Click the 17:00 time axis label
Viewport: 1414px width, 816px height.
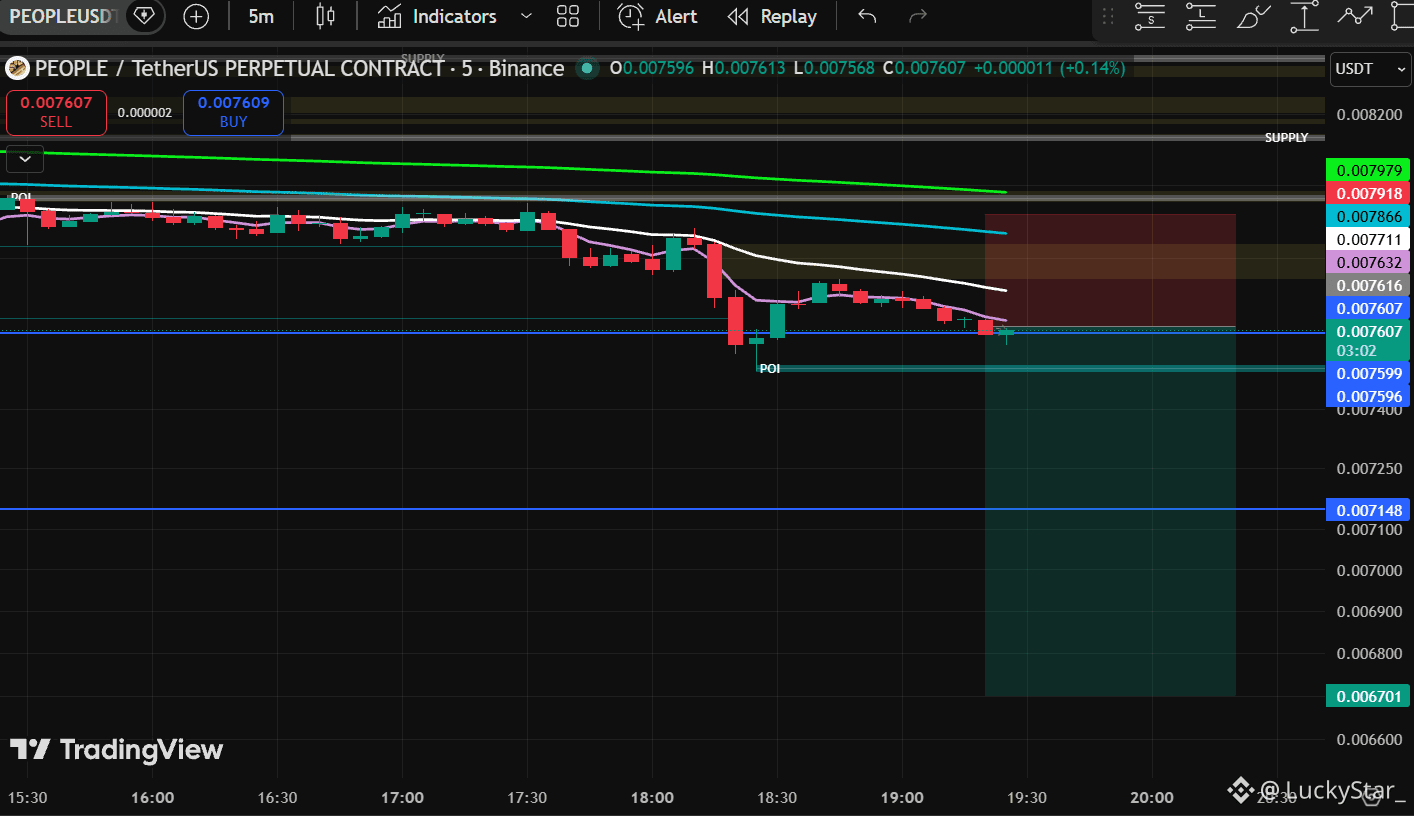402,798
